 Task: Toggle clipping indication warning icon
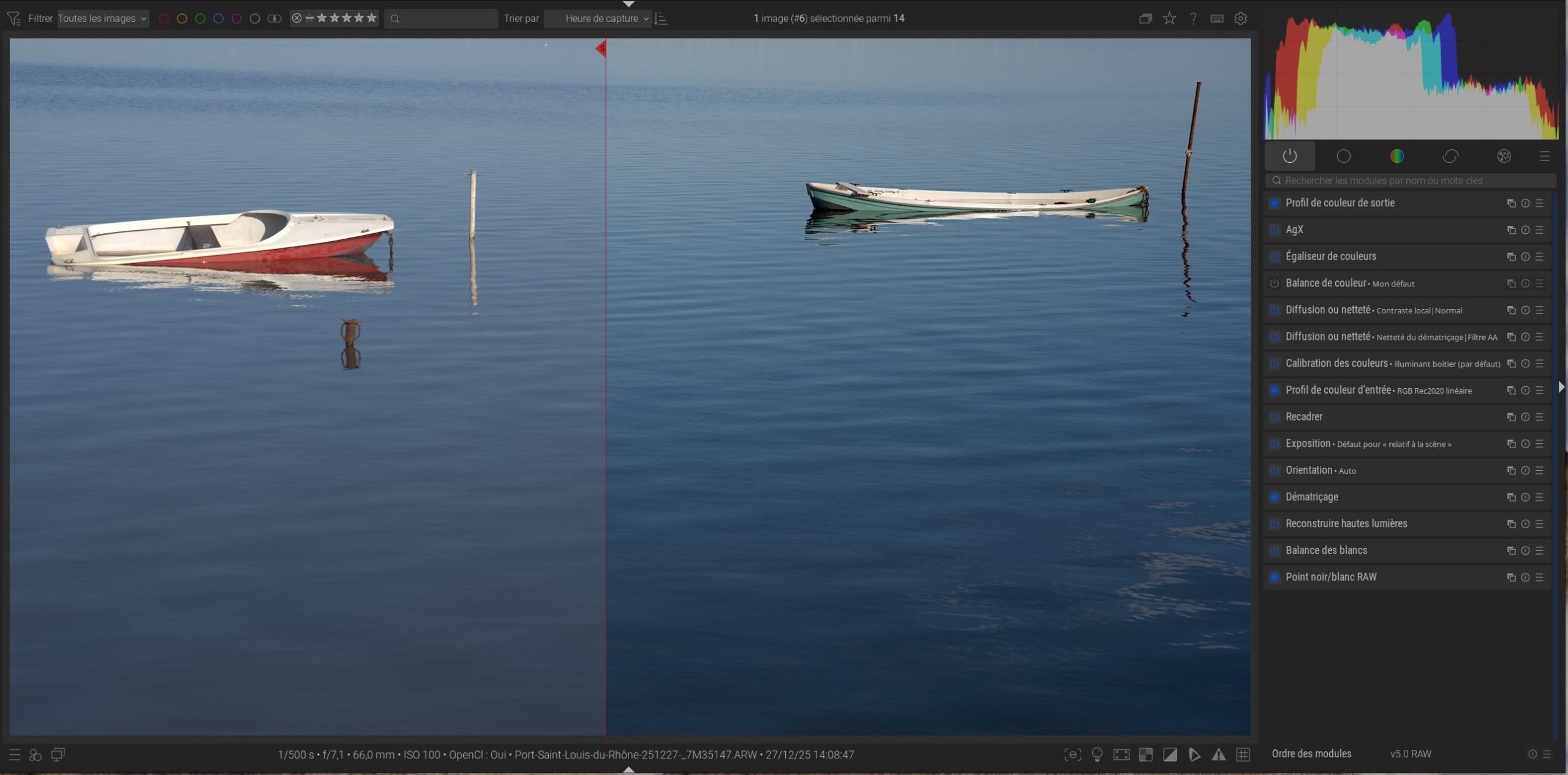[x=1170, y=754]
